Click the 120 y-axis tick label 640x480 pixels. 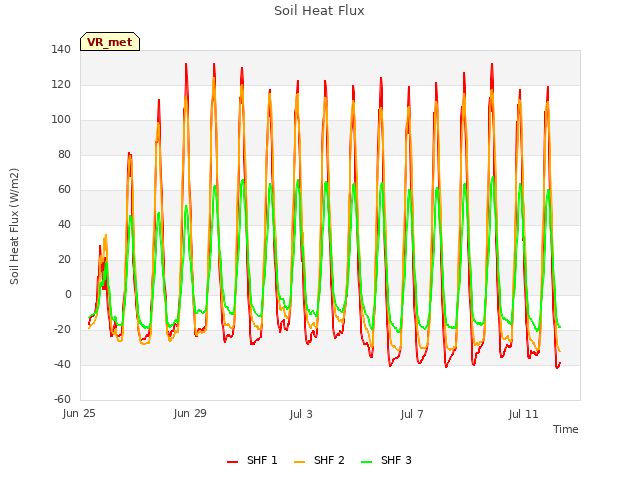tap(61, 84)
